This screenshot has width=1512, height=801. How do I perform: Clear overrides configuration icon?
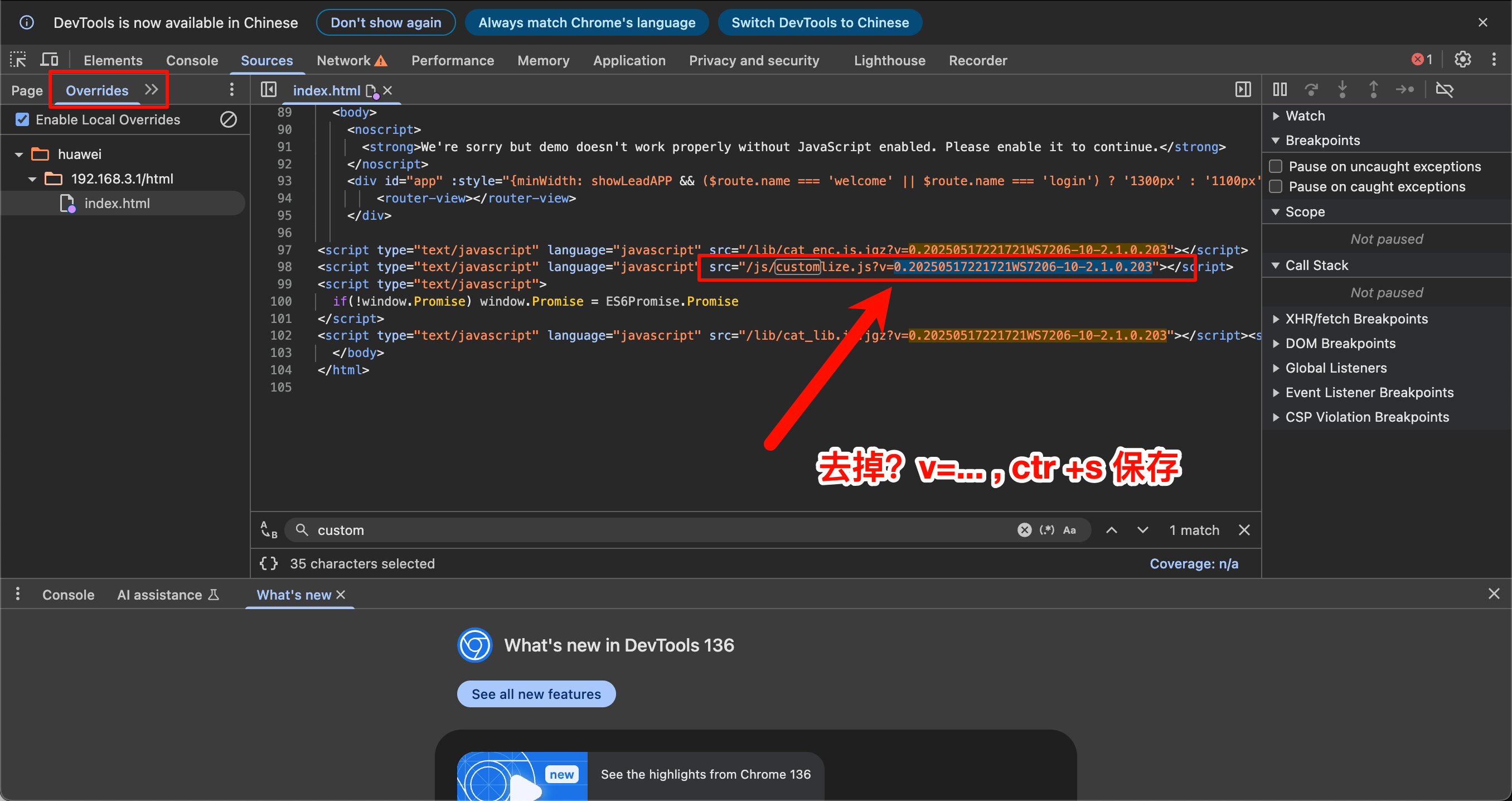click(229, 120)
